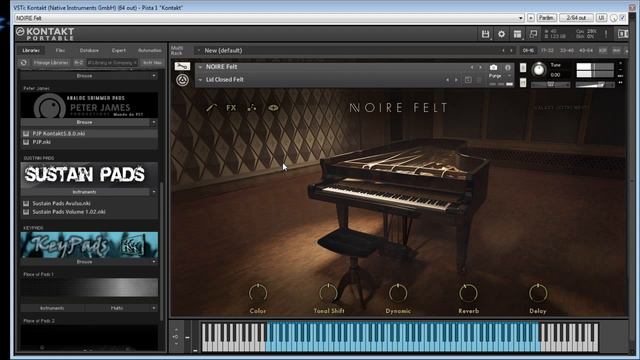
Task: Click the Native Instruments round badge icon
Action: point(182,80)
